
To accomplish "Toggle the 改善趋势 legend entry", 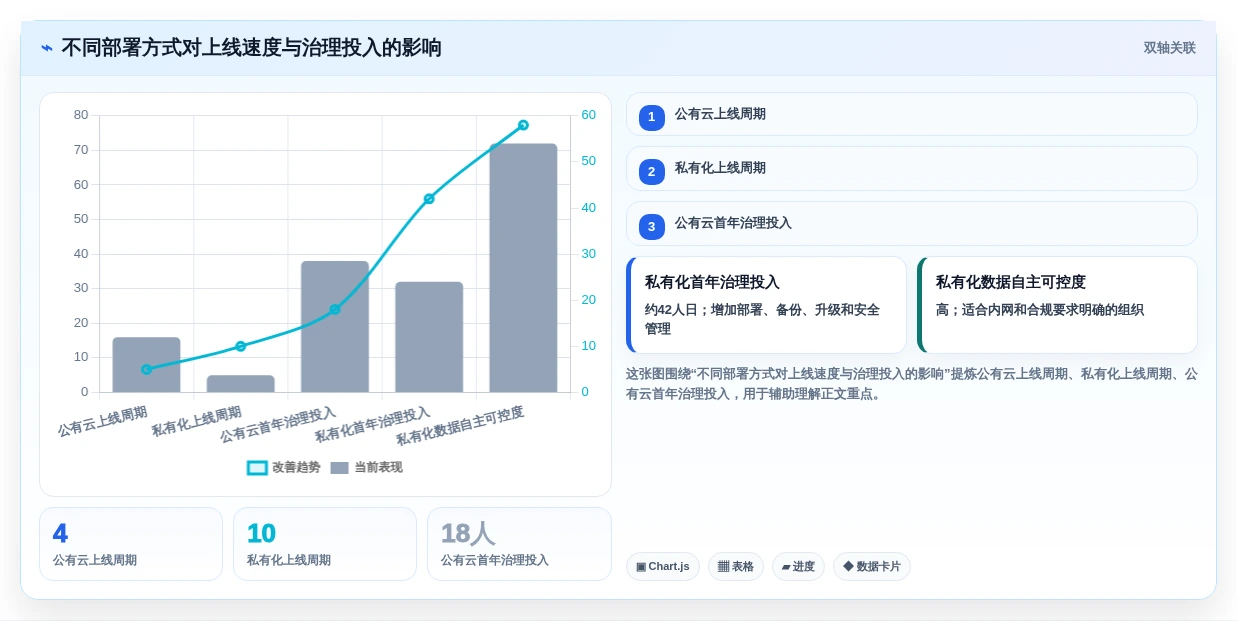I will tap(285, 467).
